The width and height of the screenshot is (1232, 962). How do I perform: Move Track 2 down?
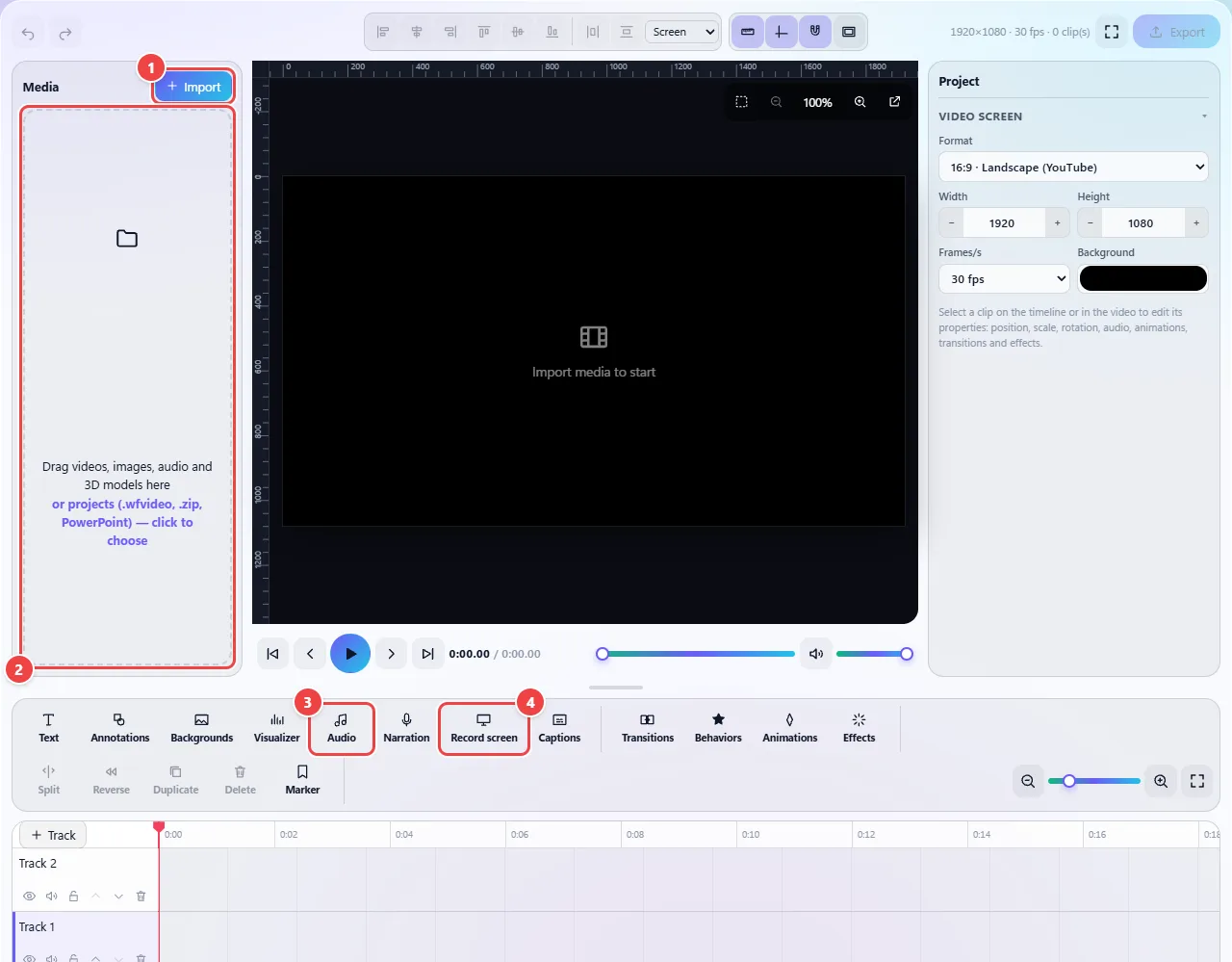[118, 896]
